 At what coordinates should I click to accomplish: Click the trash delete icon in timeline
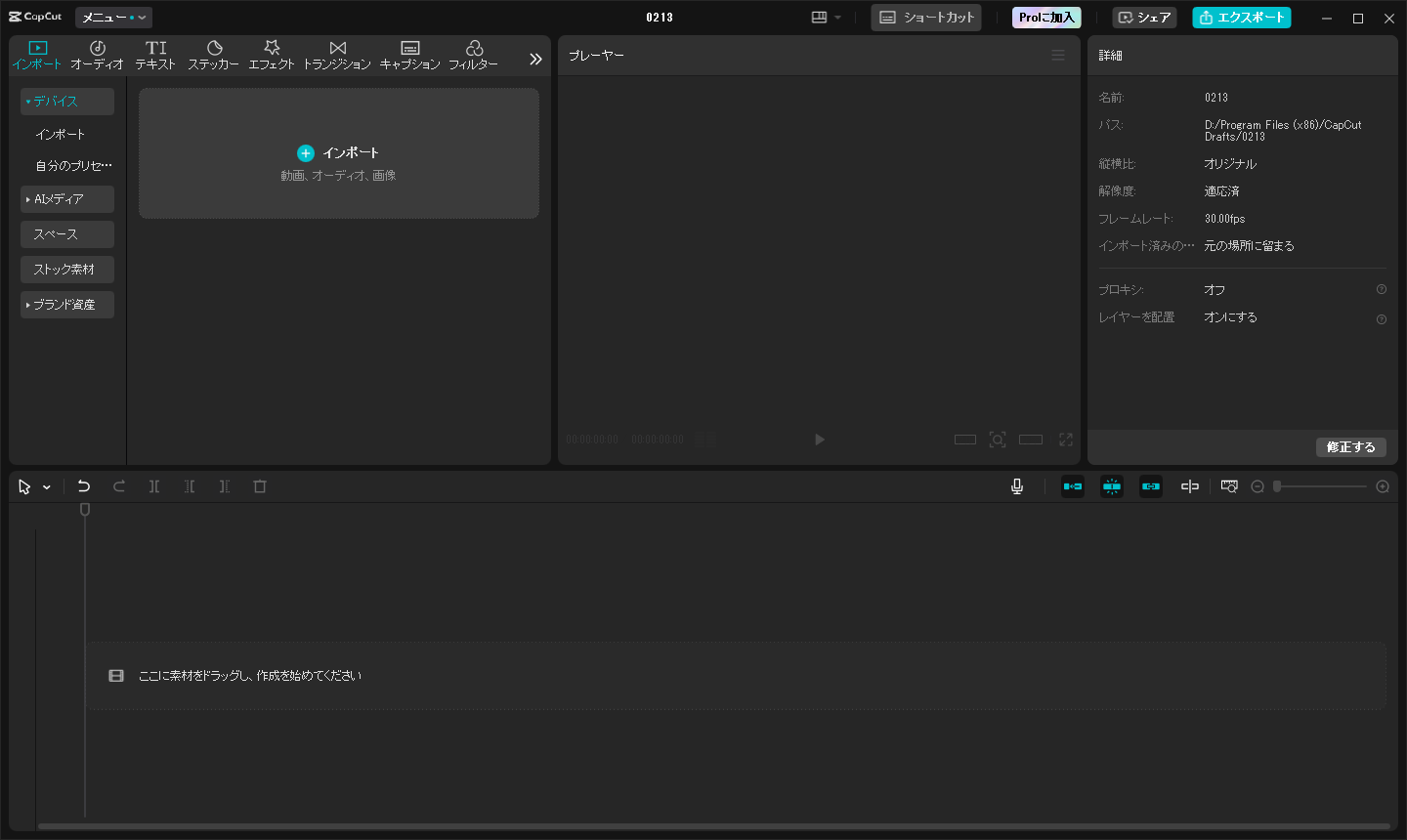tap(260, 486)
